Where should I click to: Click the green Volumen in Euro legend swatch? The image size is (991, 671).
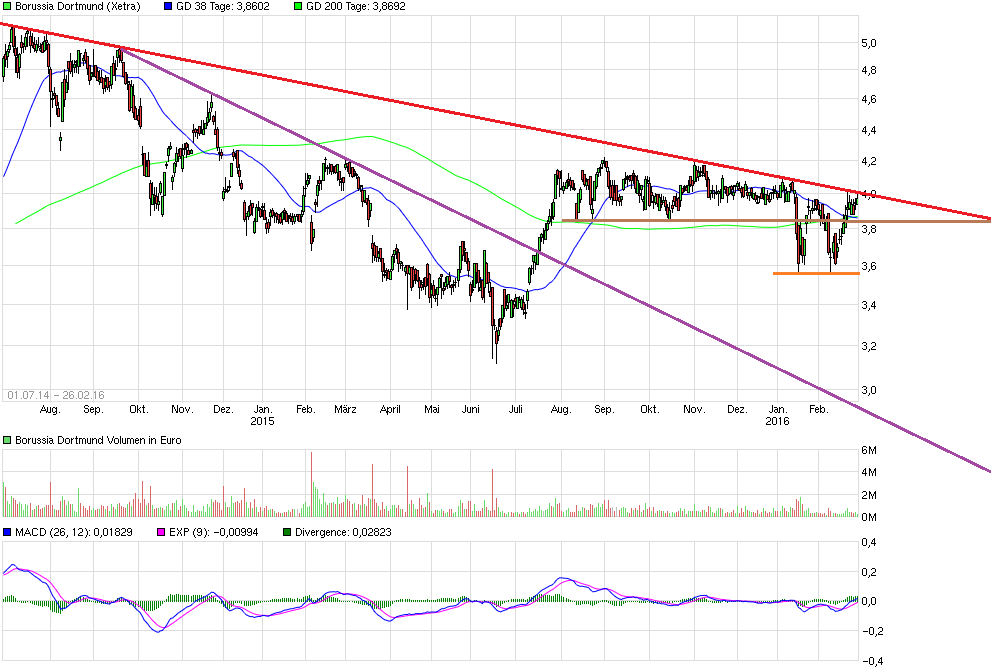7,440
